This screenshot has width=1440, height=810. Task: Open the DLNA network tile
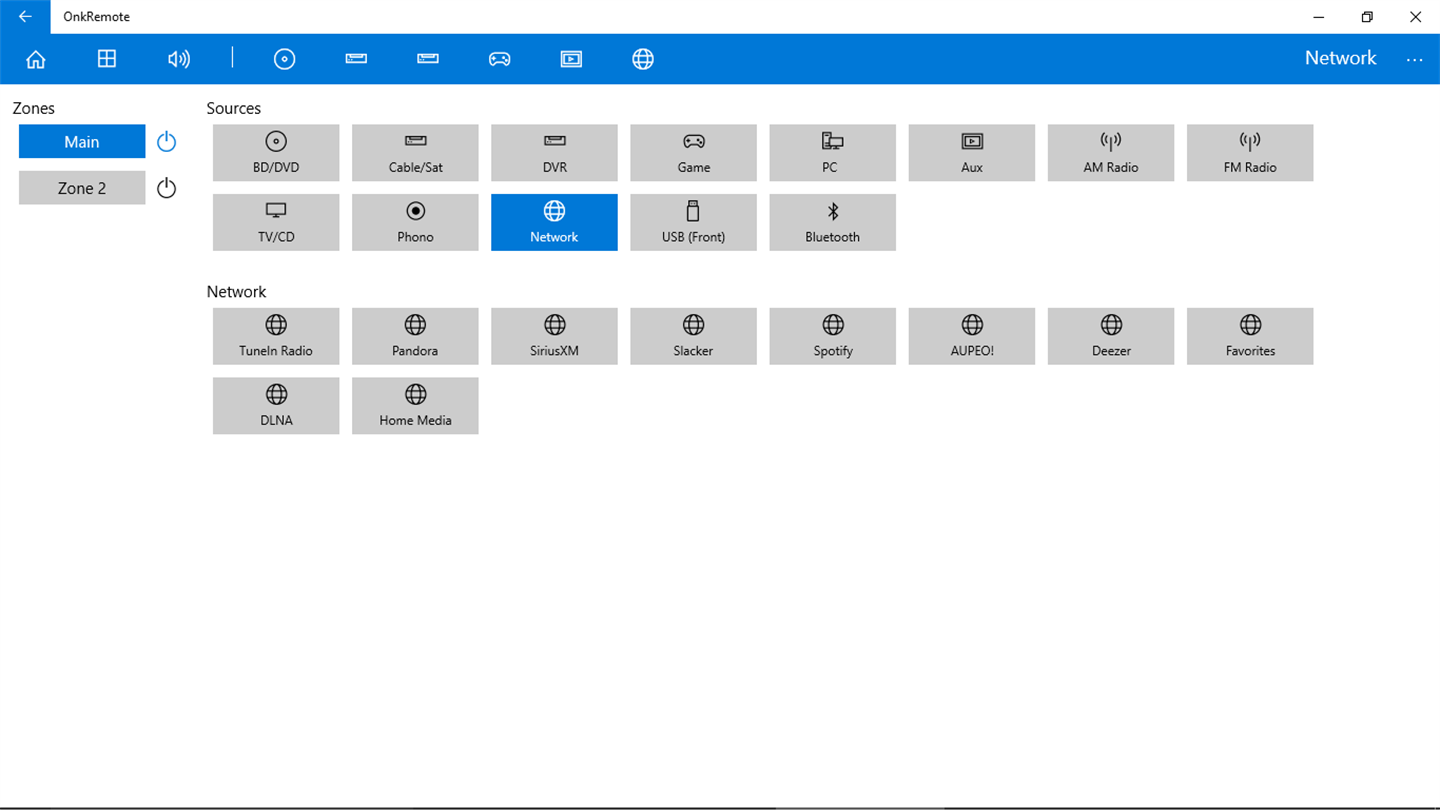276,406
